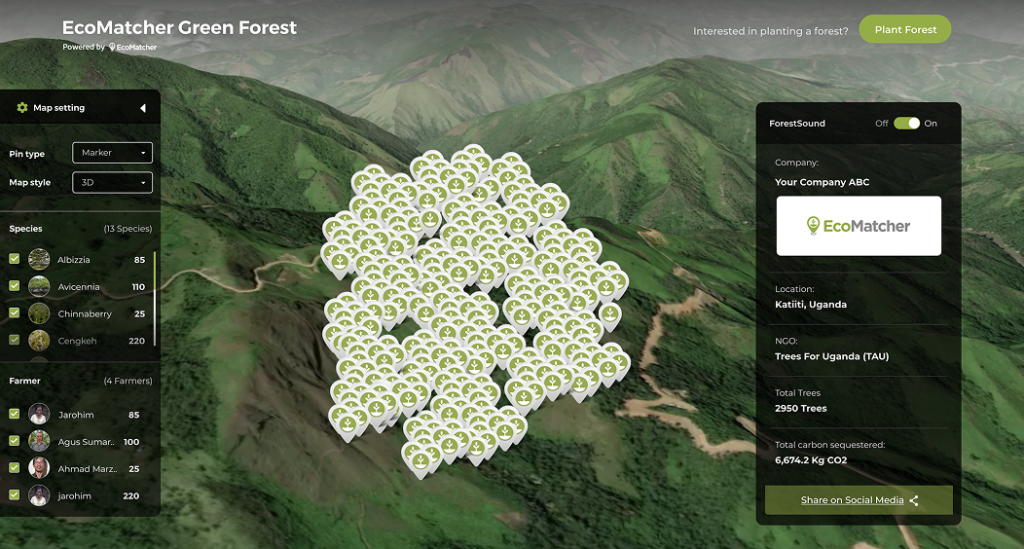Image resolution: width=1024 pixels, height=549 pixels.
Task: Collapse the Map setting panel arrow
Action: click(x=142, y=108)
